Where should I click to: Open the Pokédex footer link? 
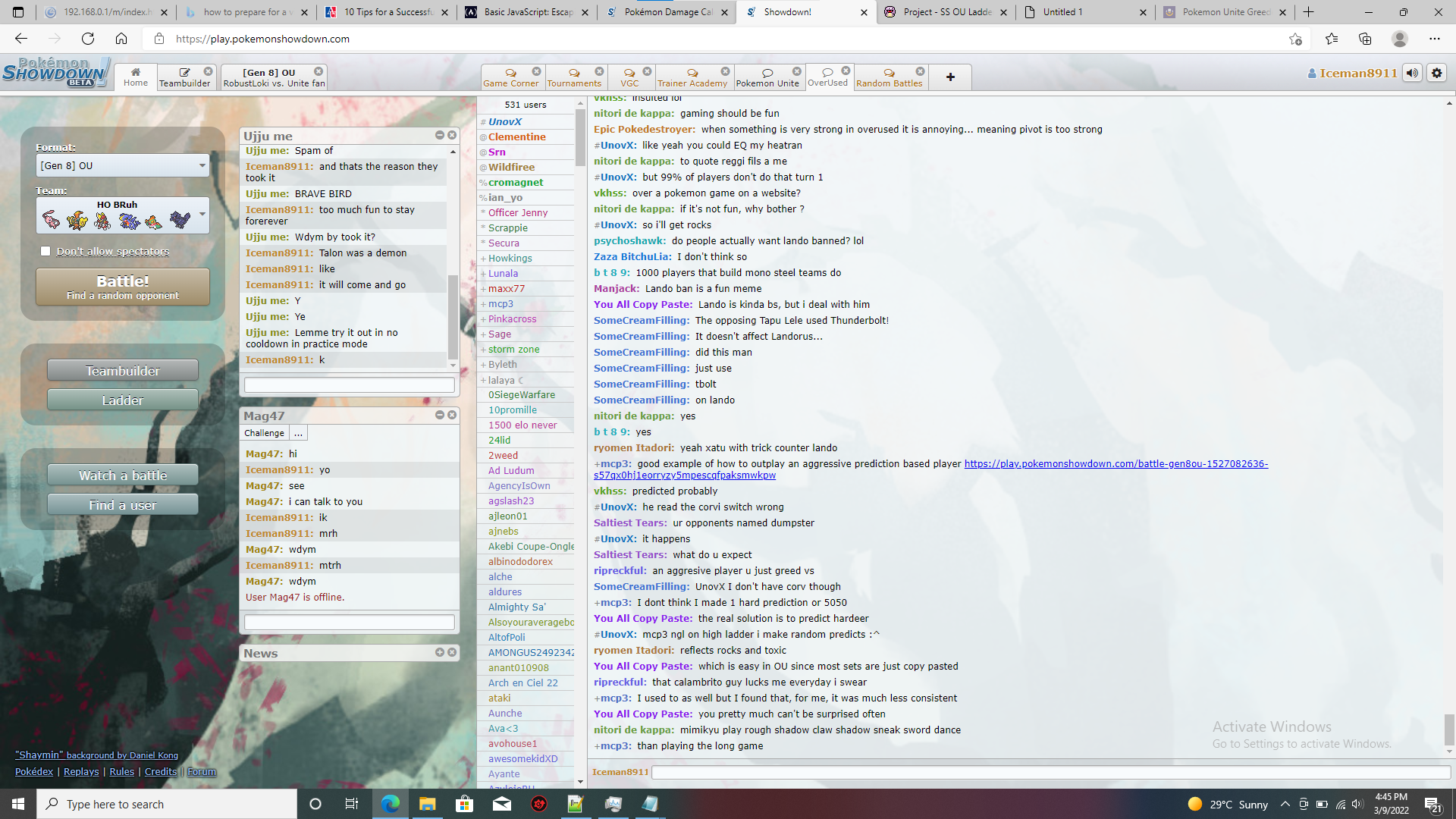[x=34, y=771]
